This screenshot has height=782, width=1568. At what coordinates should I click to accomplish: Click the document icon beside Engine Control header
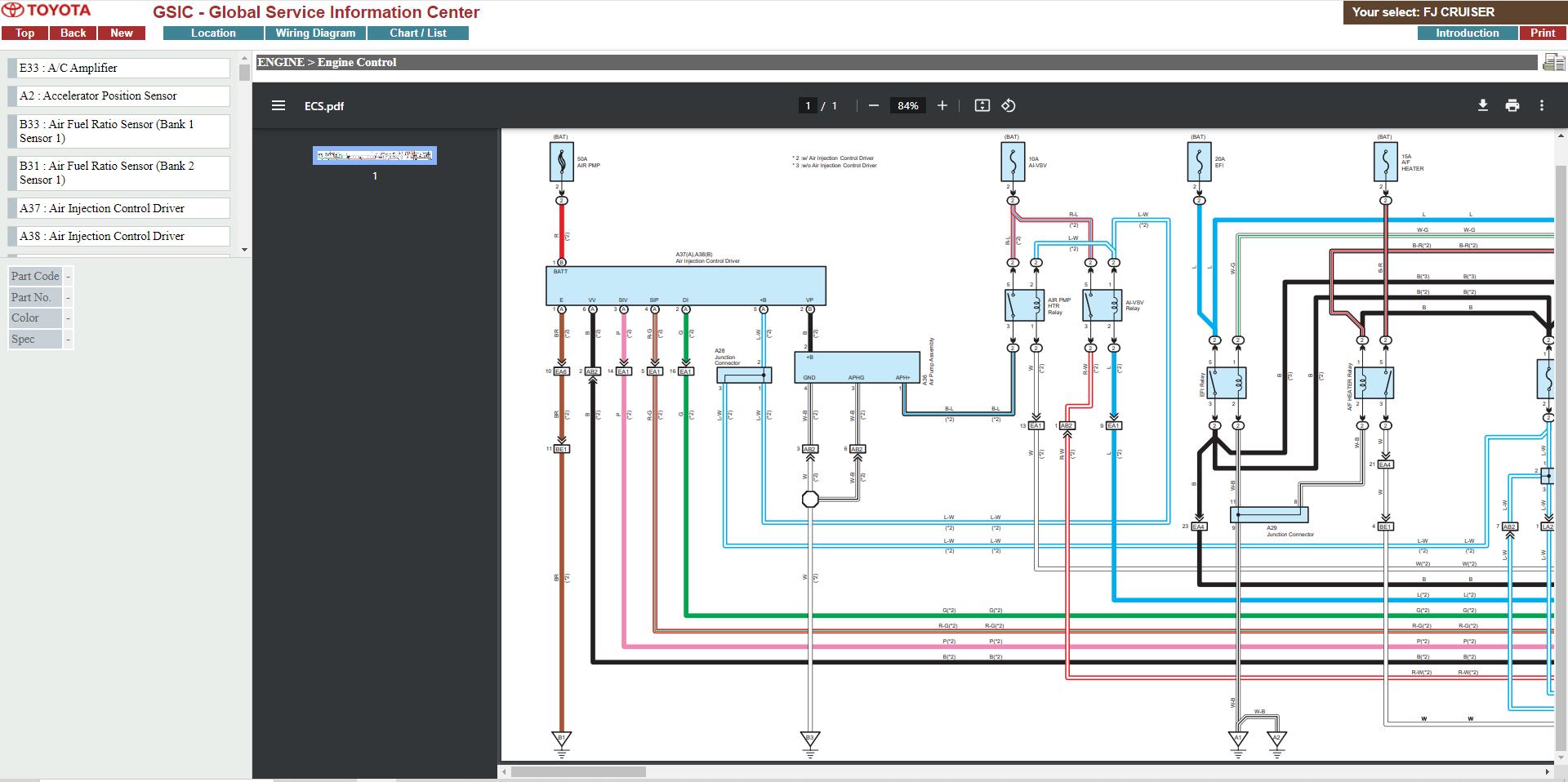[x=1553, y=62]
